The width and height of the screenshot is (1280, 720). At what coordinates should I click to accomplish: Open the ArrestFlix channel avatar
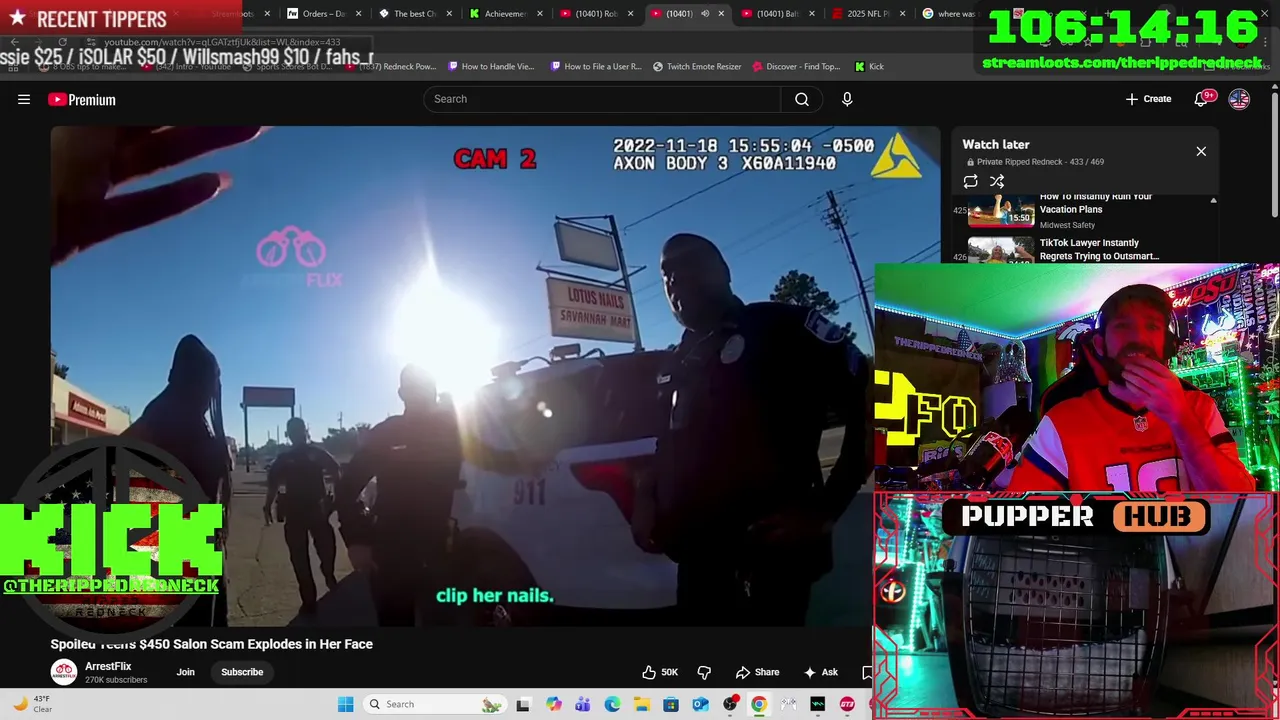point(64,672)
